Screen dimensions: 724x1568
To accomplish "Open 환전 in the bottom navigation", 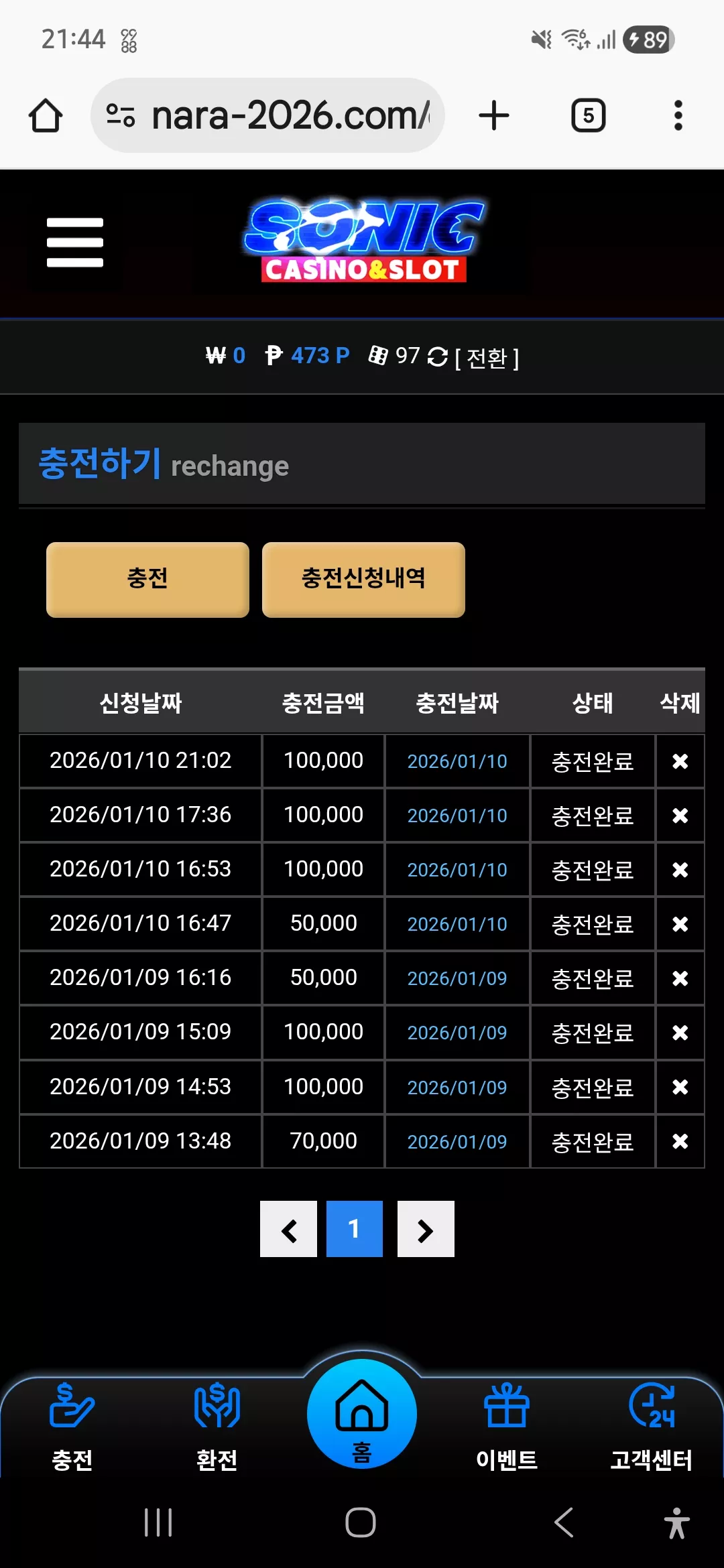I will pyautogui.click(x=217, y=1426).
